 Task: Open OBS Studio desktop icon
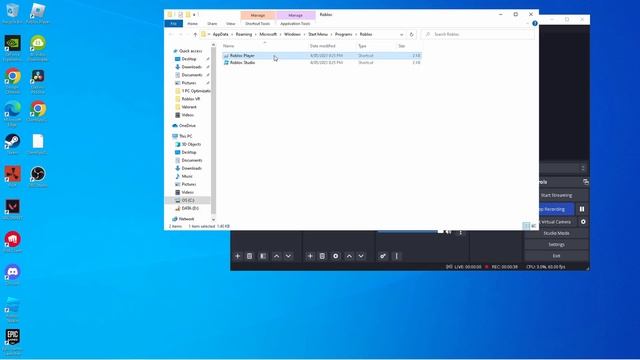[x=38, y=177]
